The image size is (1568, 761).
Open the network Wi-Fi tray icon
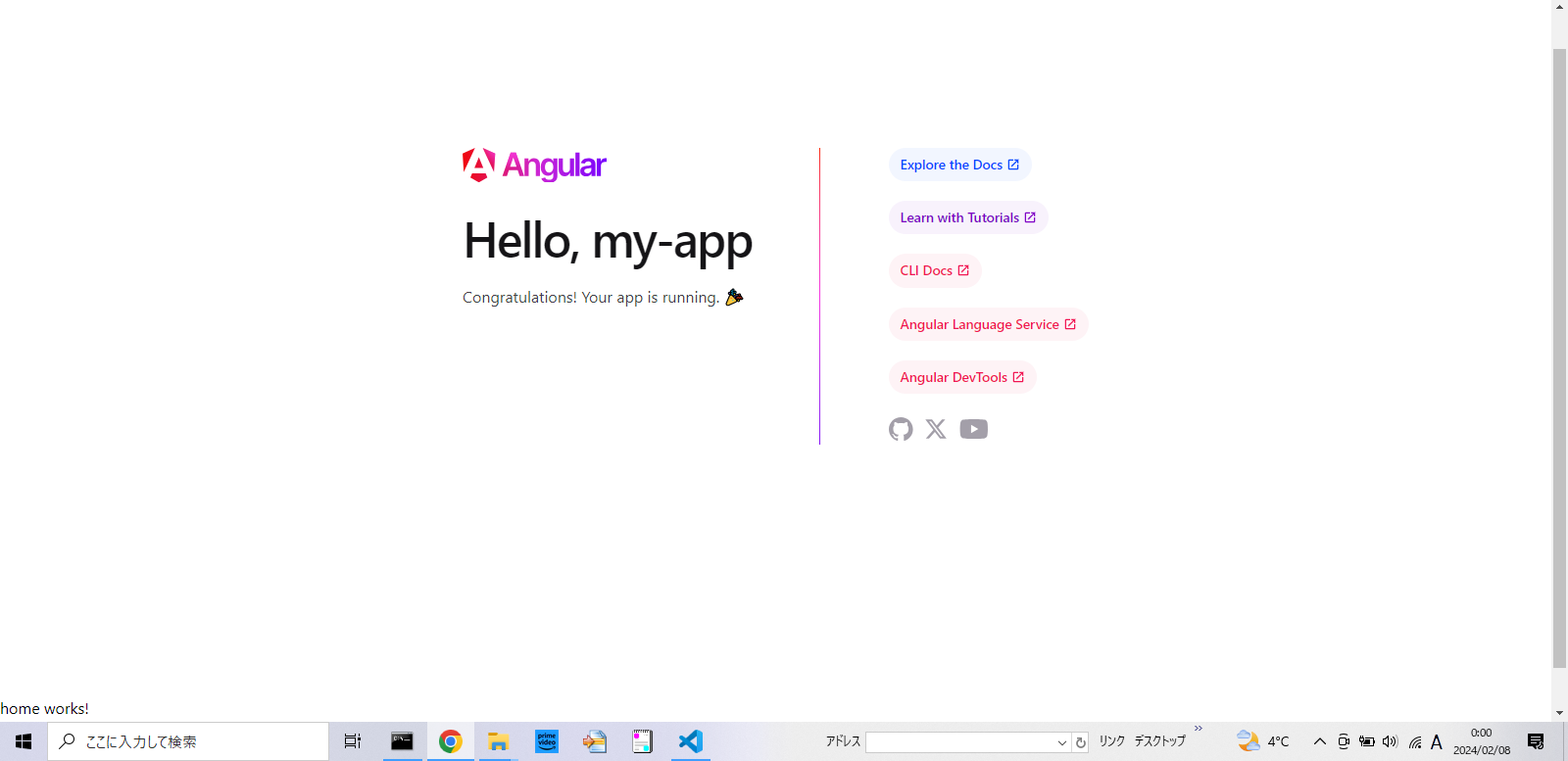point(1414,741)
